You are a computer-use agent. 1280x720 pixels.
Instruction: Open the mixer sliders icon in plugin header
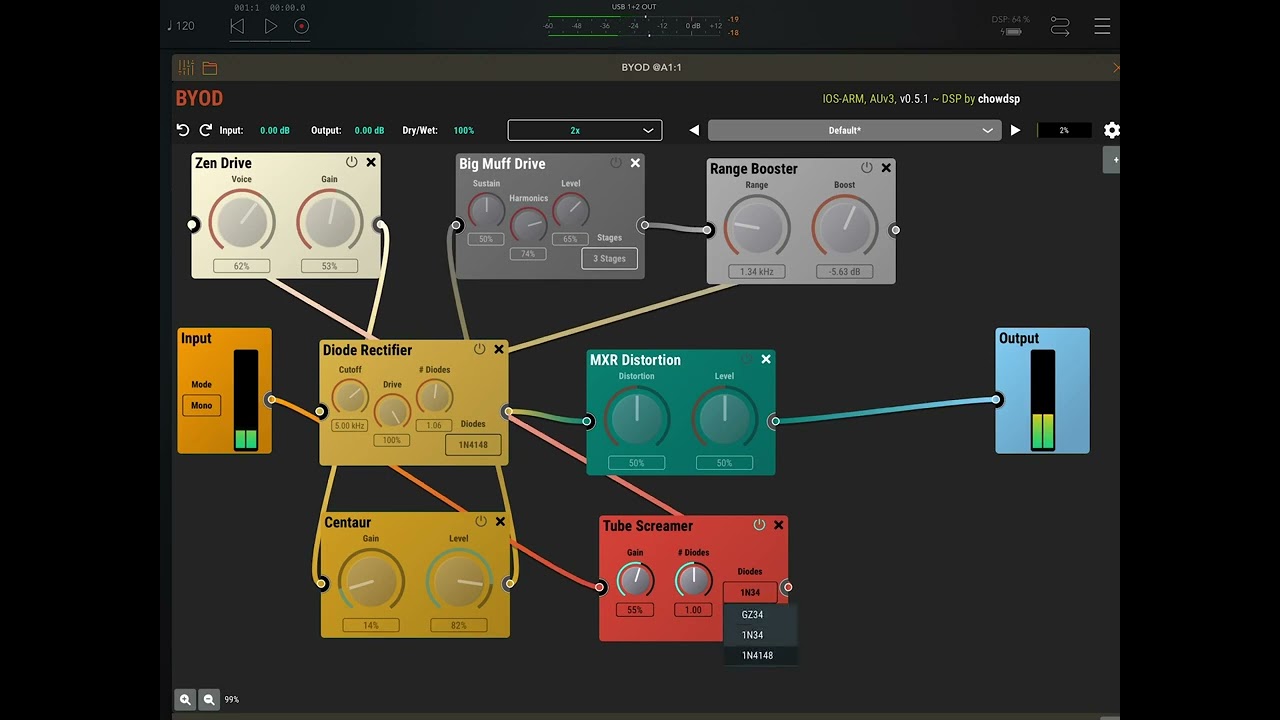click(186, 68)
